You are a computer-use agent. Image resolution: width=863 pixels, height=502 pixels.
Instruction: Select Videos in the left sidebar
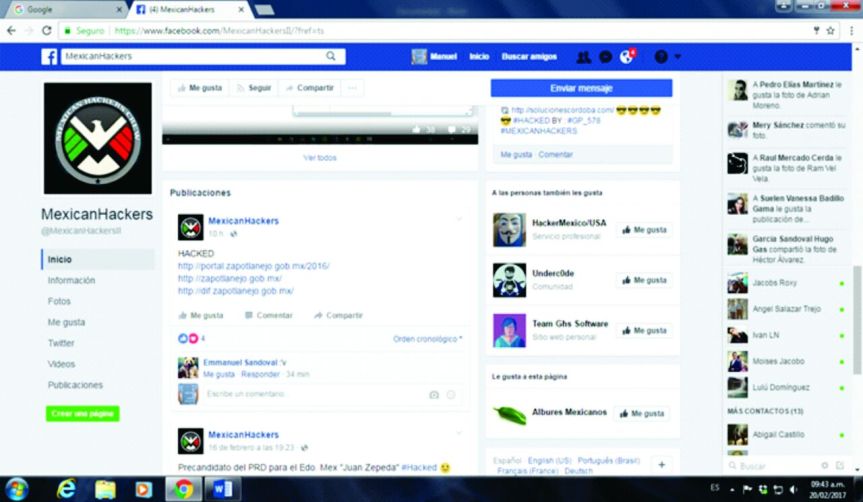(x=61, y=364)
